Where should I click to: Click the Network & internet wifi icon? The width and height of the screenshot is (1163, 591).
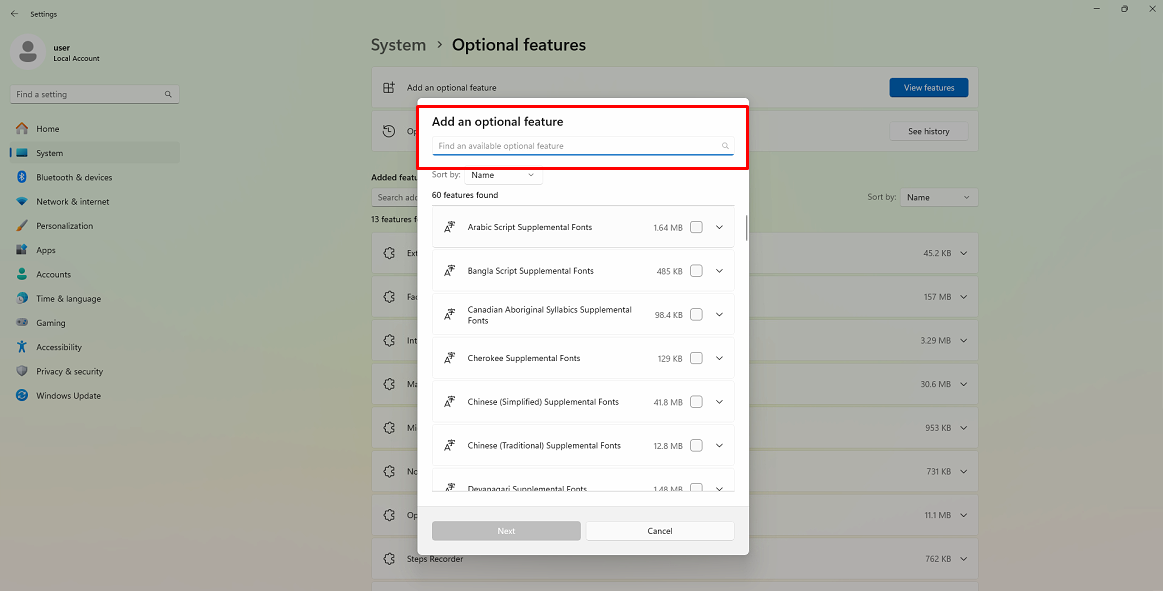pyautogui.click(x=22, y=202)
